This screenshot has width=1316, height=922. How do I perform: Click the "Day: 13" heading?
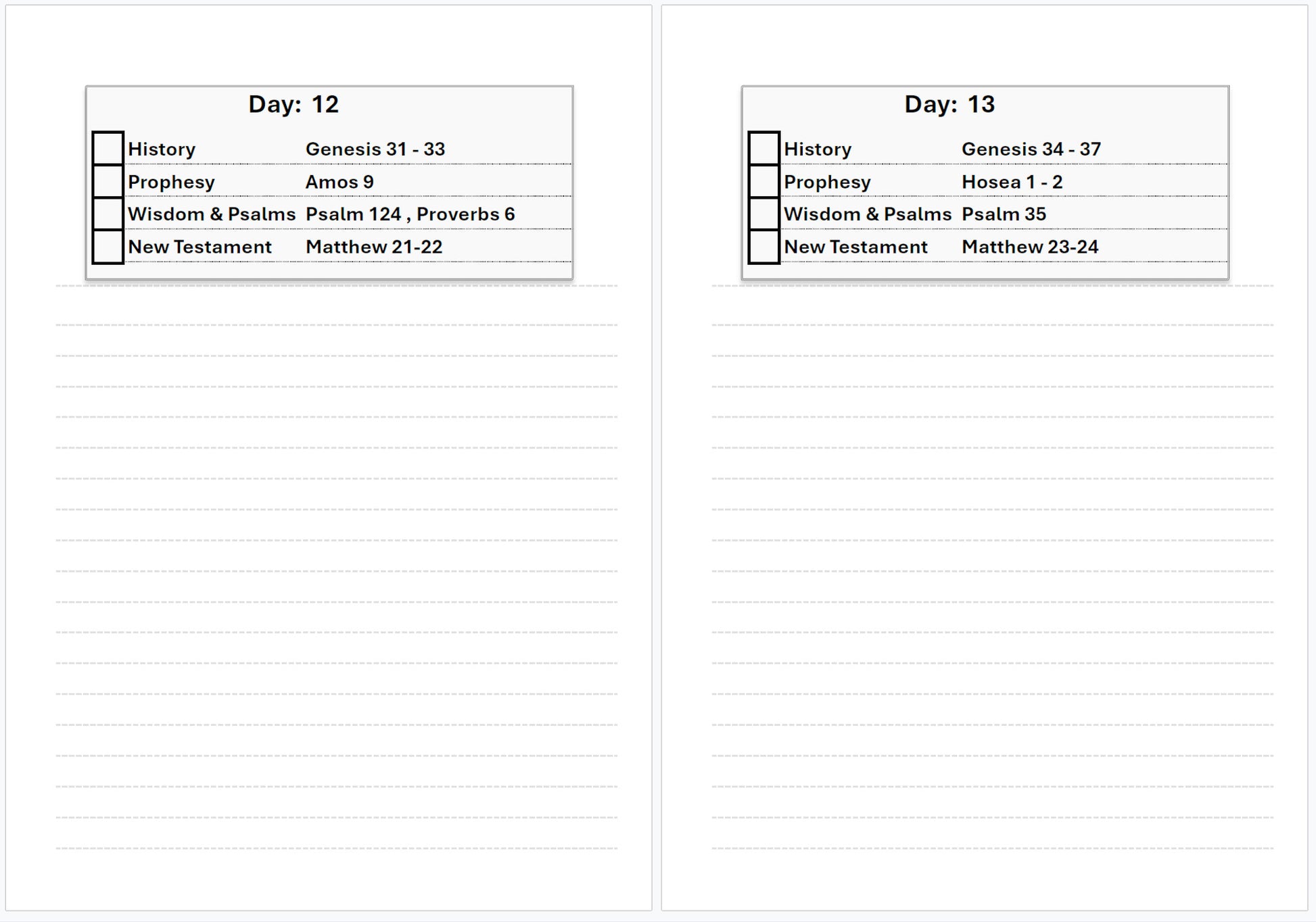(949, 104)
